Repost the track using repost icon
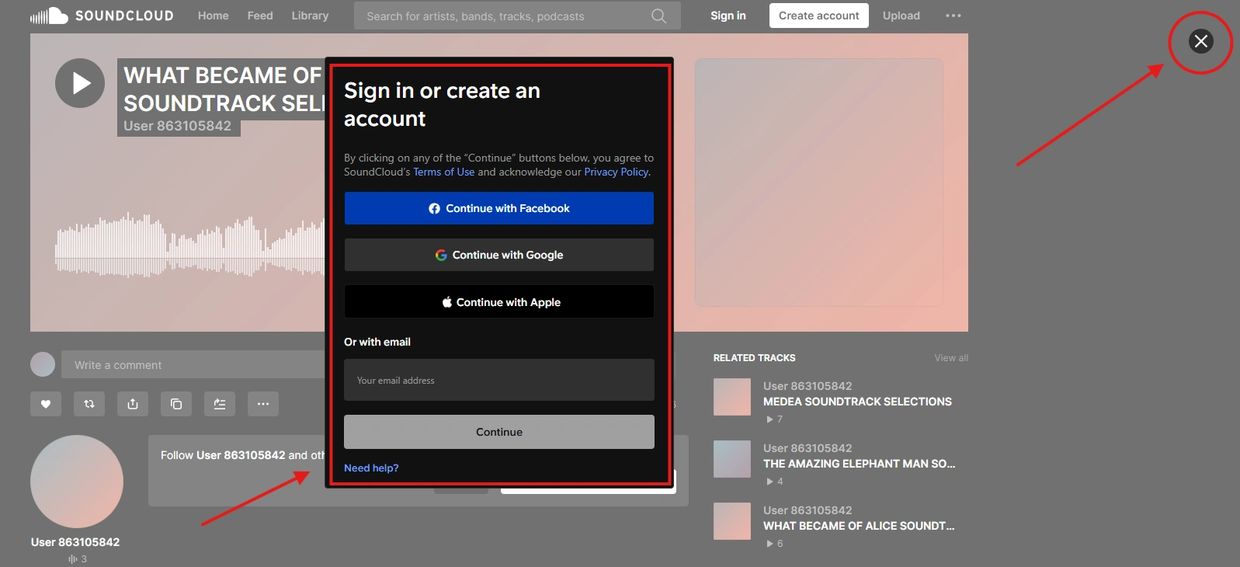The image size is (1240, 567). (x=89, y=404)
